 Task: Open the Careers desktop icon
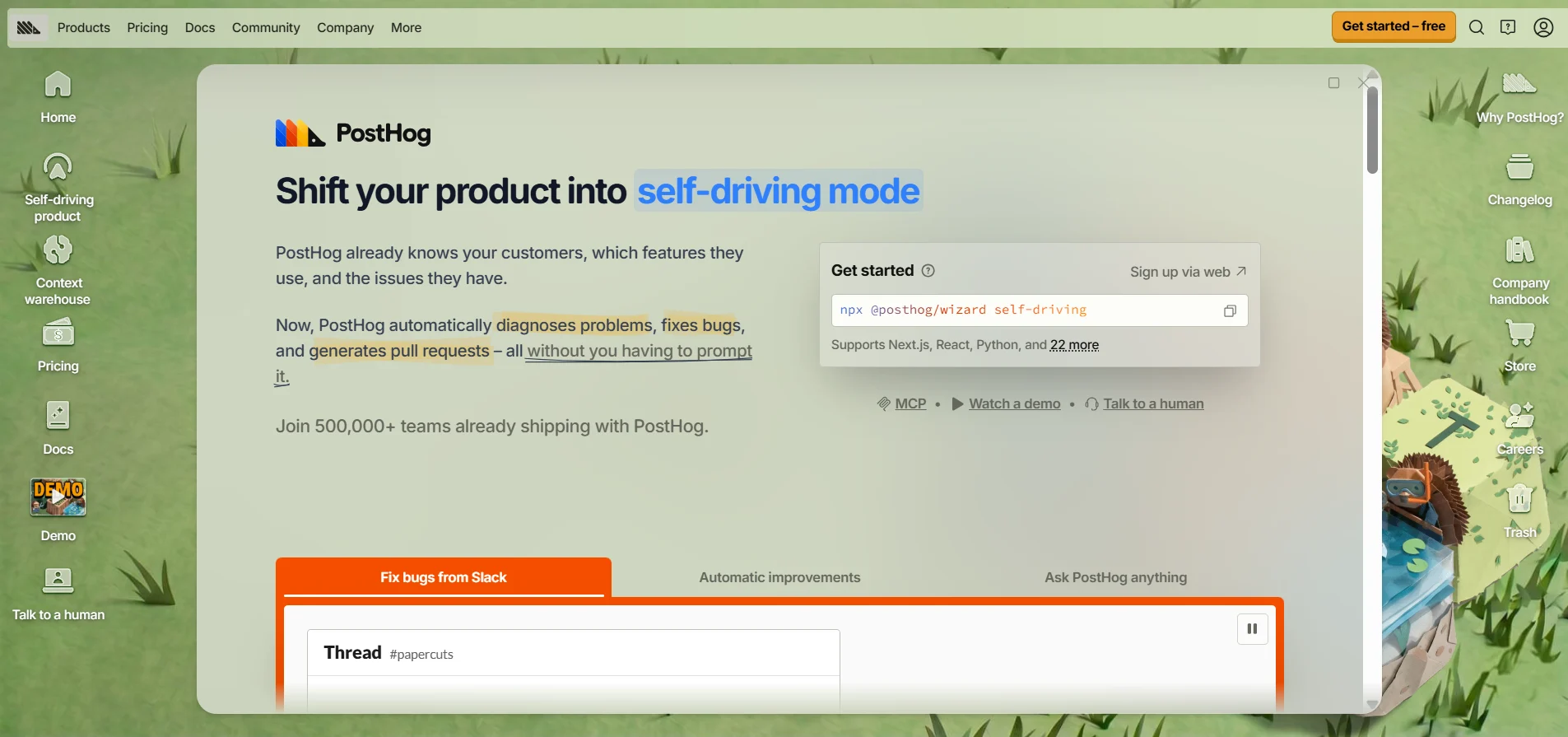[x=1519, y=428]
